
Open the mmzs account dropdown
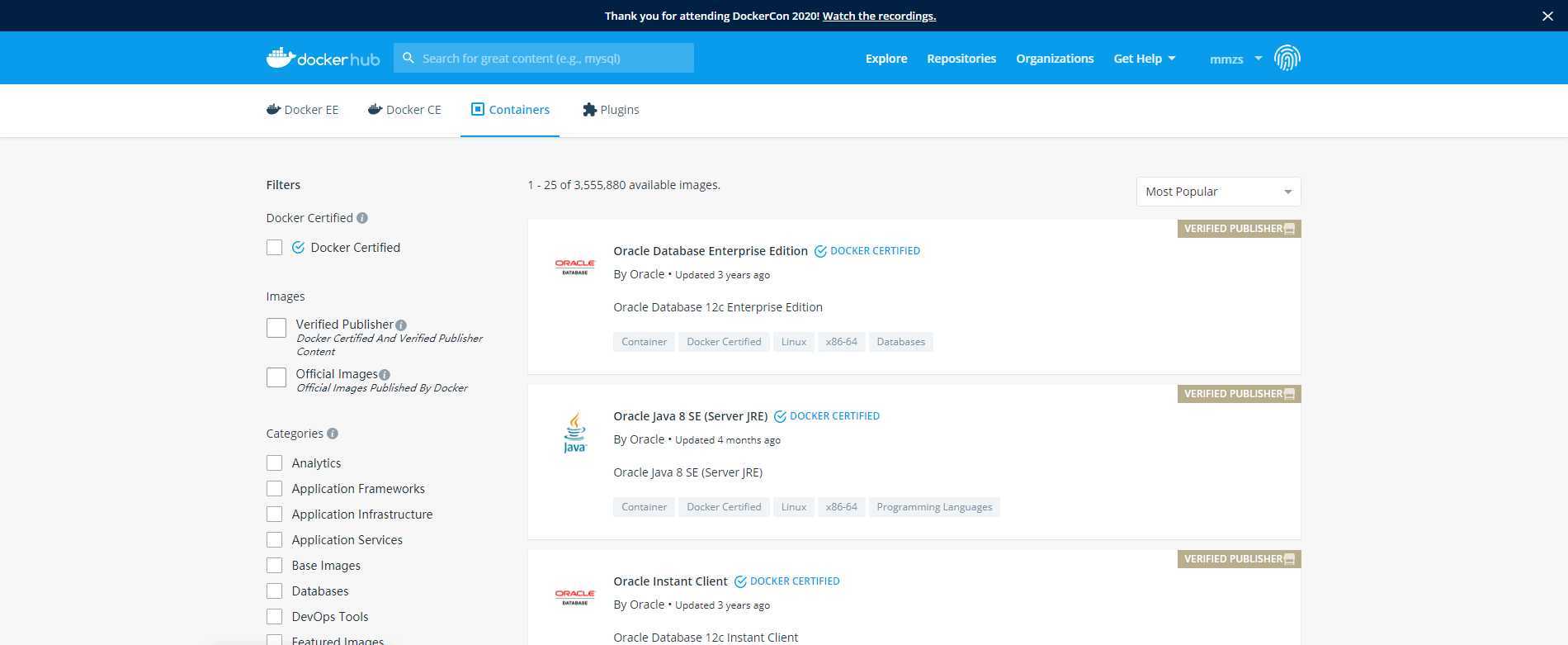(x=1235, y=59)
